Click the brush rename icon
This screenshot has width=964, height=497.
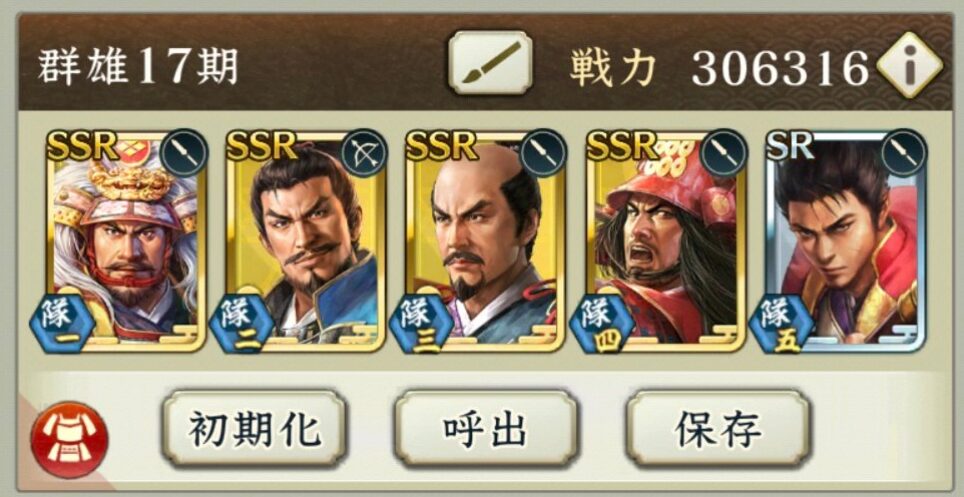click(x=490, y=62)
